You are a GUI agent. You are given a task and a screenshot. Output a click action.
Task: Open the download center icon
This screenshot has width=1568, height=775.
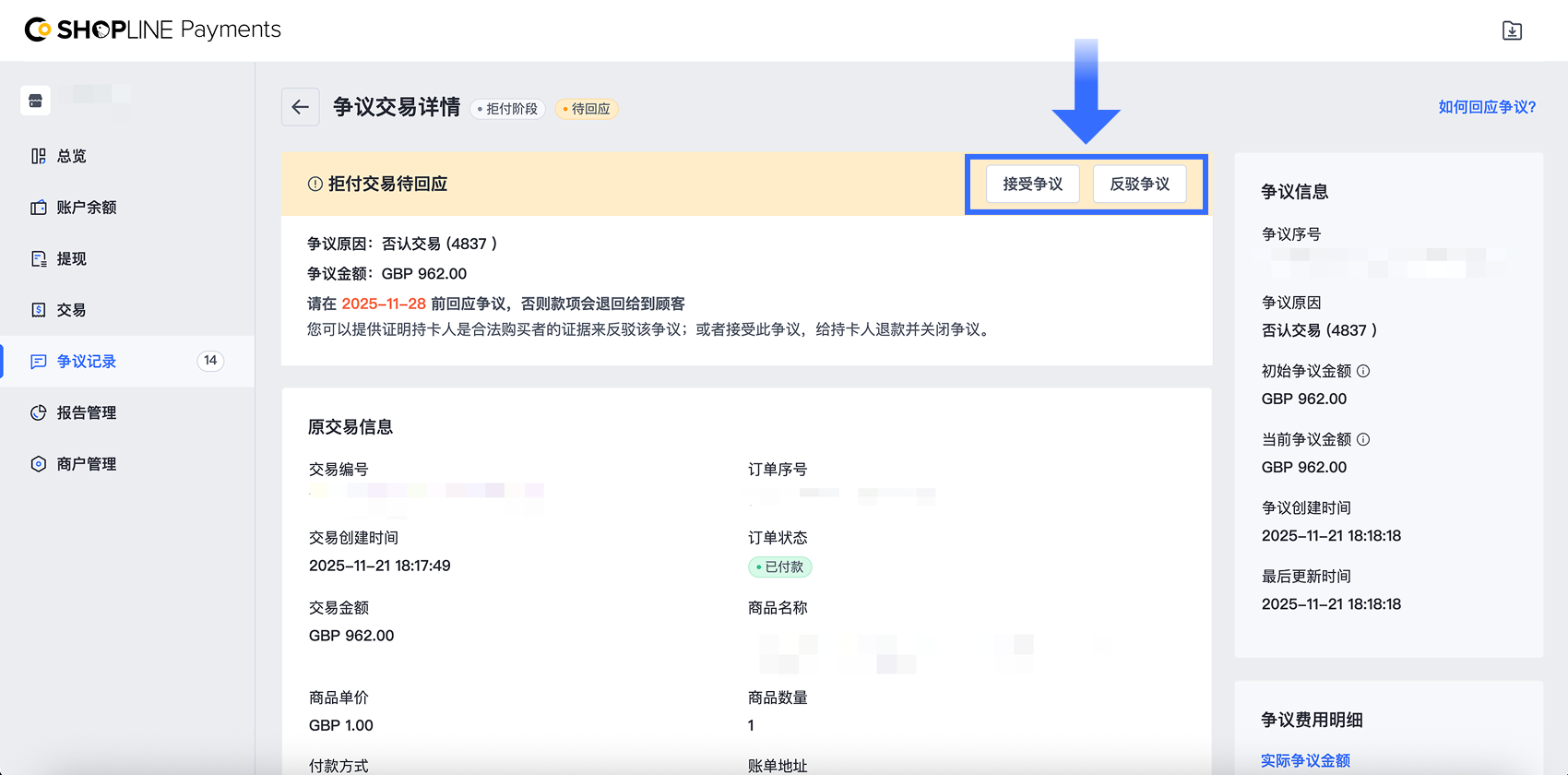1512,30
